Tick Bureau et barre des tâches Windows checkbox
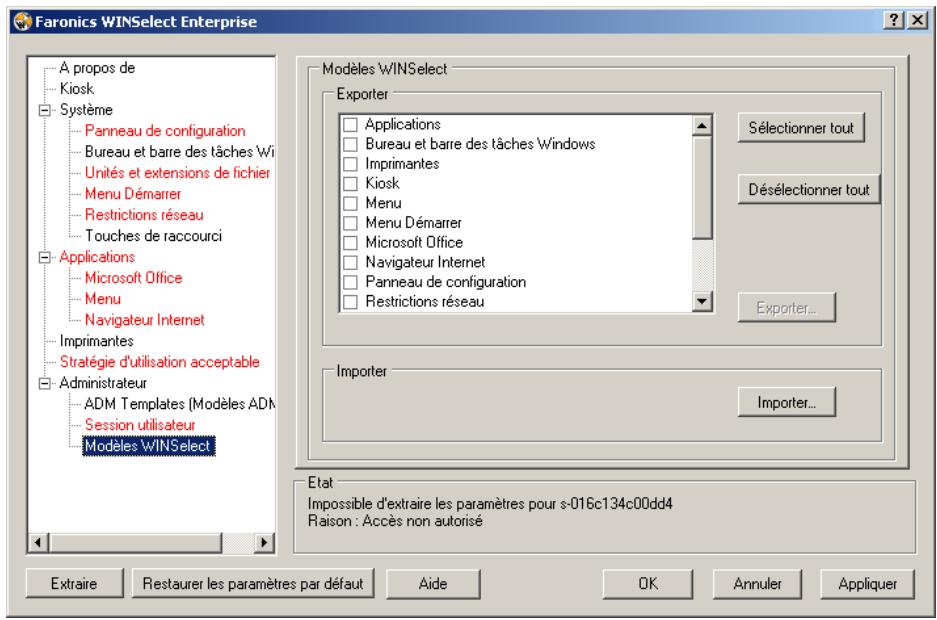Image resolution: width=937 pixels, height=620 pixels. [351, 144]
